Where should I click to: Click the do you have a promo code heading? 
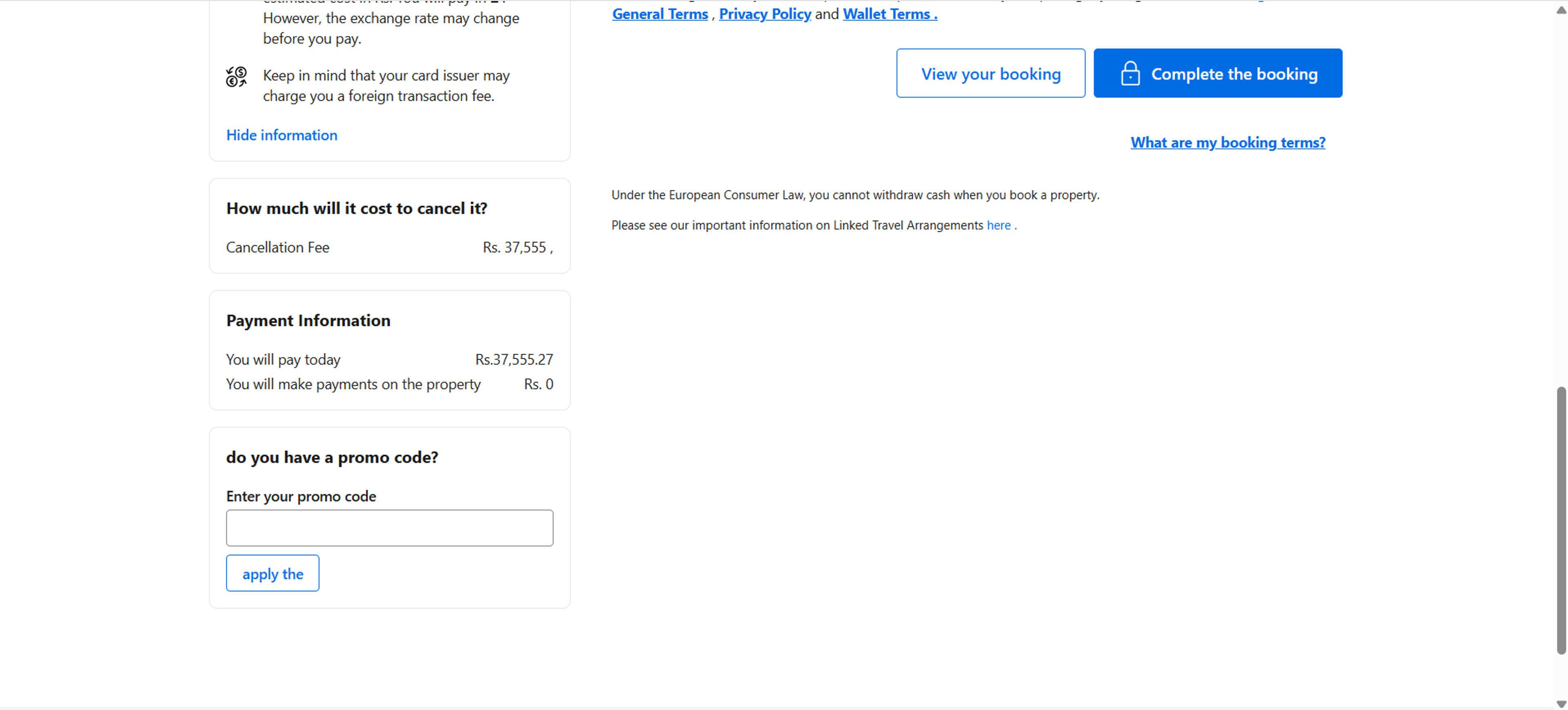click(x=332, y=458)
